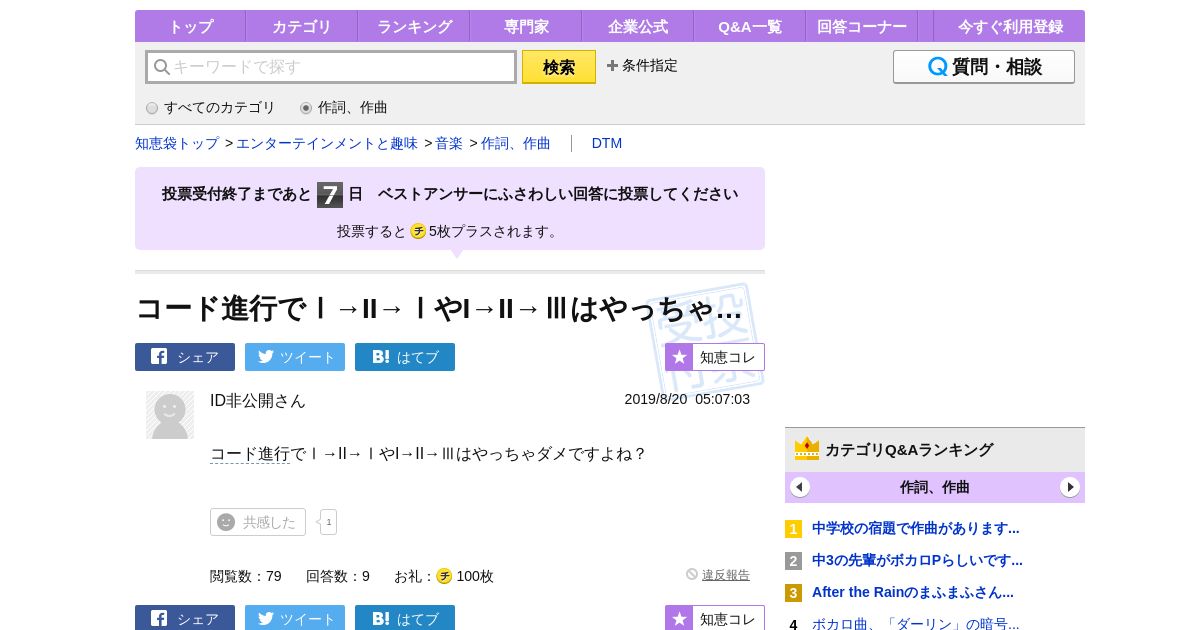
Task: Click the 回答数：9 text
Action: [x=338, y=576]
